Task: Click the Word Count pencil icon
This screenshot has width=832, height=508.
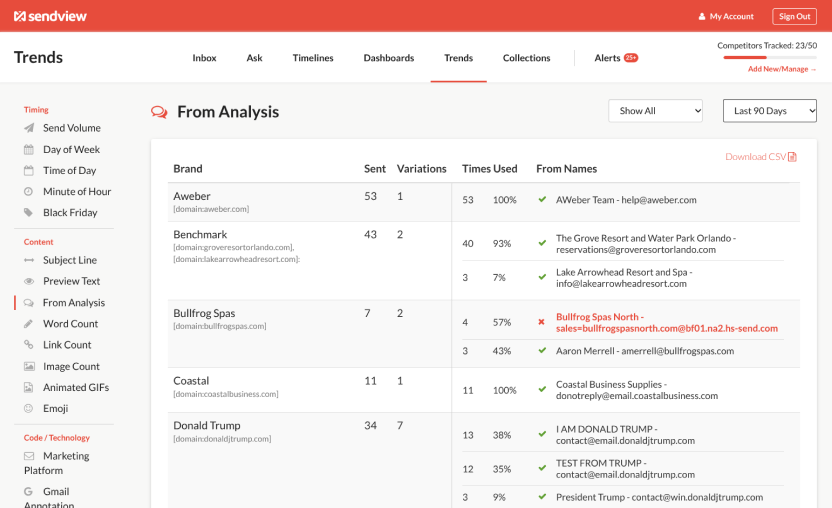Action: (29, 324)
